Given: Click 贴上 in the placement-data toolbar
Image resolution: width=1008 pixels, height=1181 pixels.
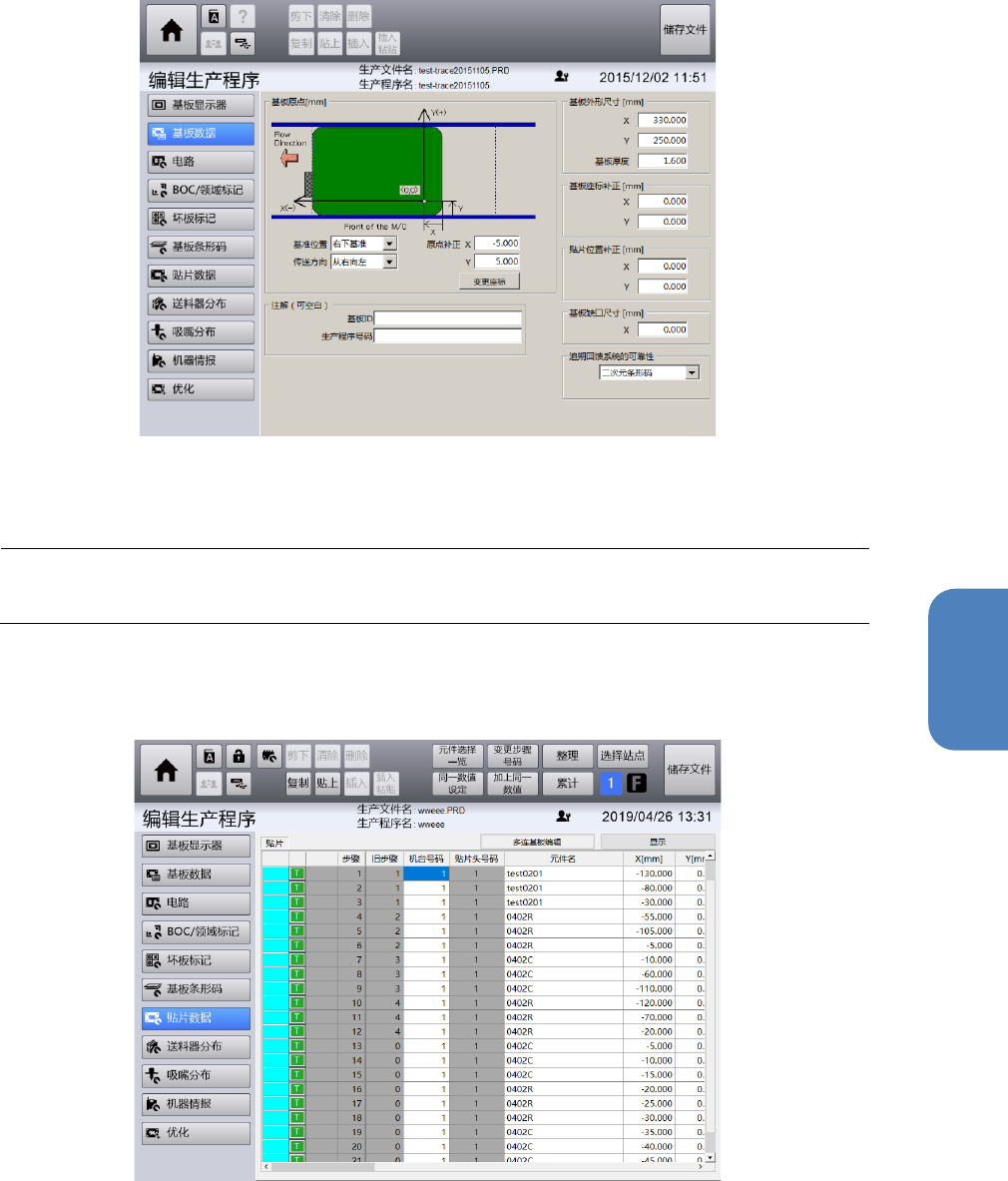Looking at the screenshot, I should (326, 784).
